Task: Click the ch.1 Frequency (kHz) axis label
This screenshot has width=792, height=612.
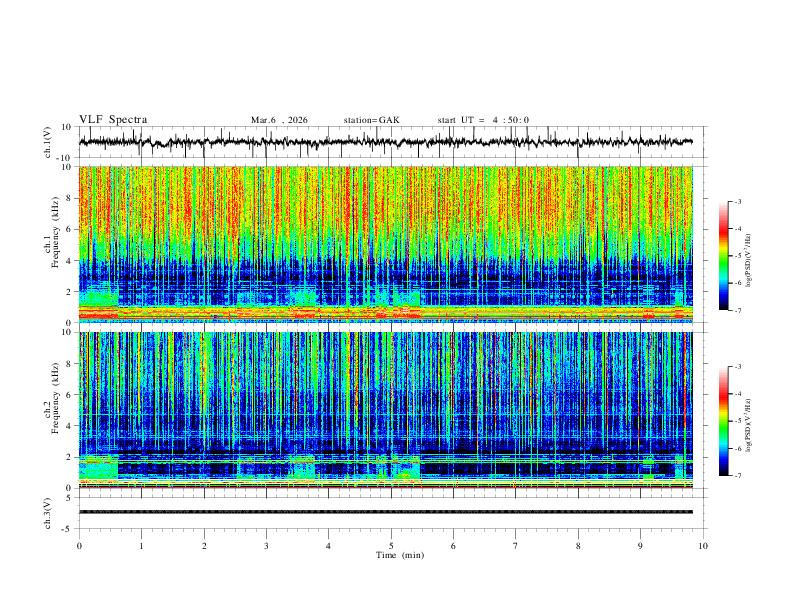Action: point(51,233)
